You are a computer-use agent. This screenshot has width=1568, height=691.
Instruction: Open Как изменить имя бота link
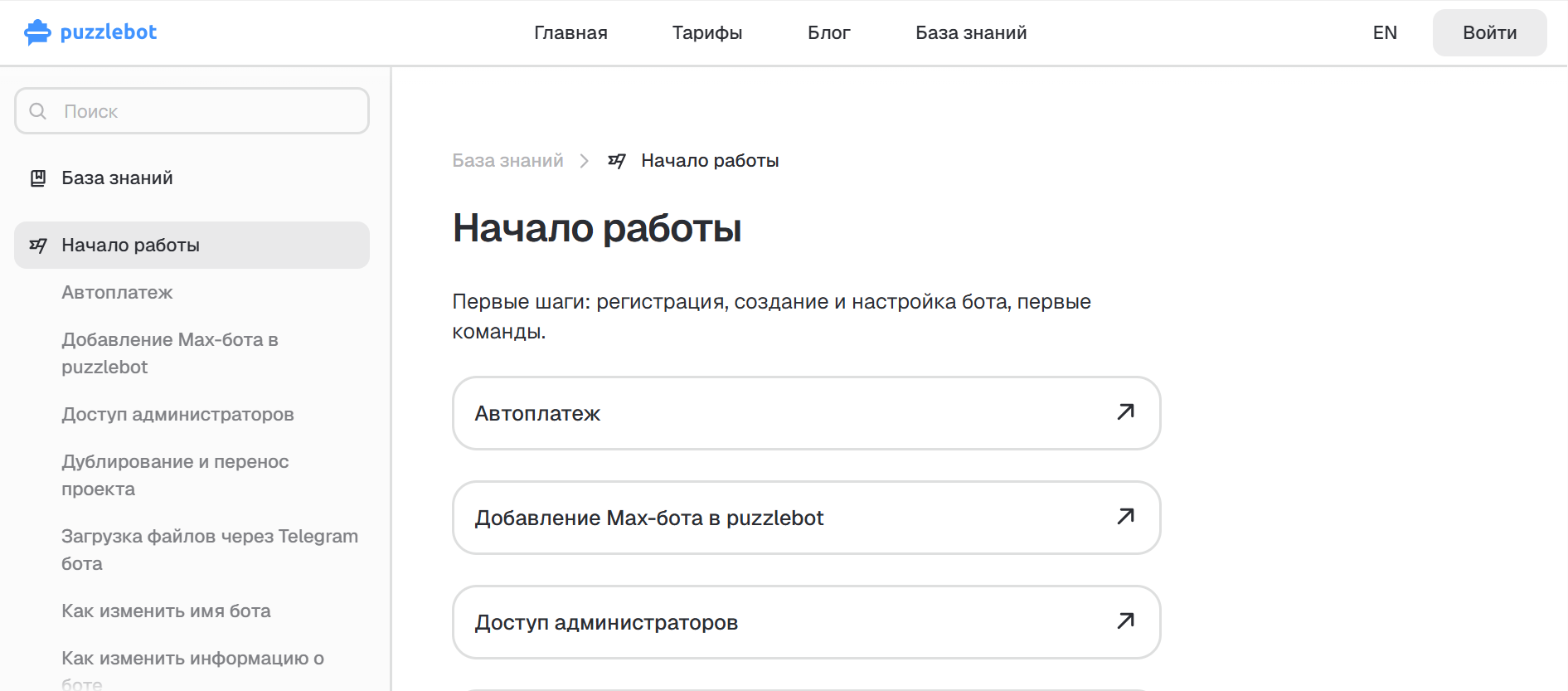pos(166,611)
